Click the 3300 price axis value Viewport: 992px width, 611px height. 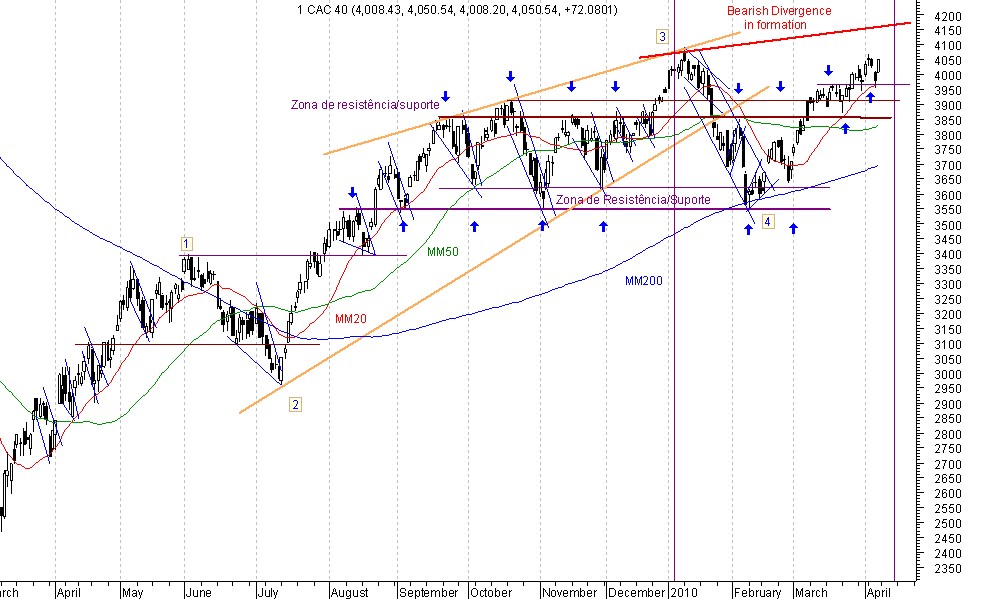947,285
